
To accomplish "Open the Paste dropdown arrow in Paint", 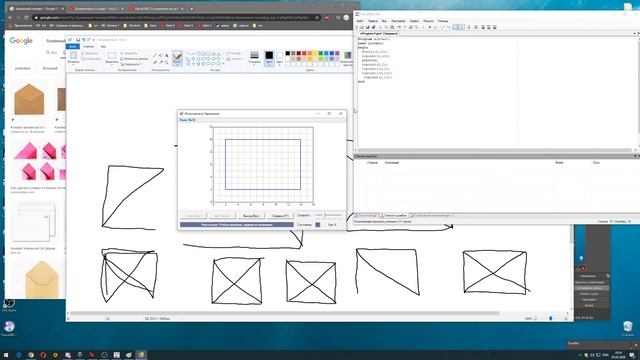I will (x=73, y=64).
